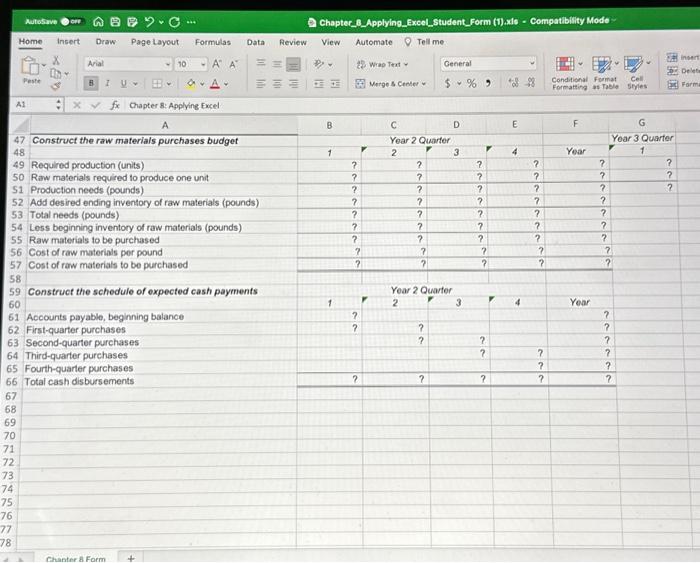The height and width of the screenshot is (563, 700).
Task: Click the Orientation text angle icon
Action: point(319,64)
